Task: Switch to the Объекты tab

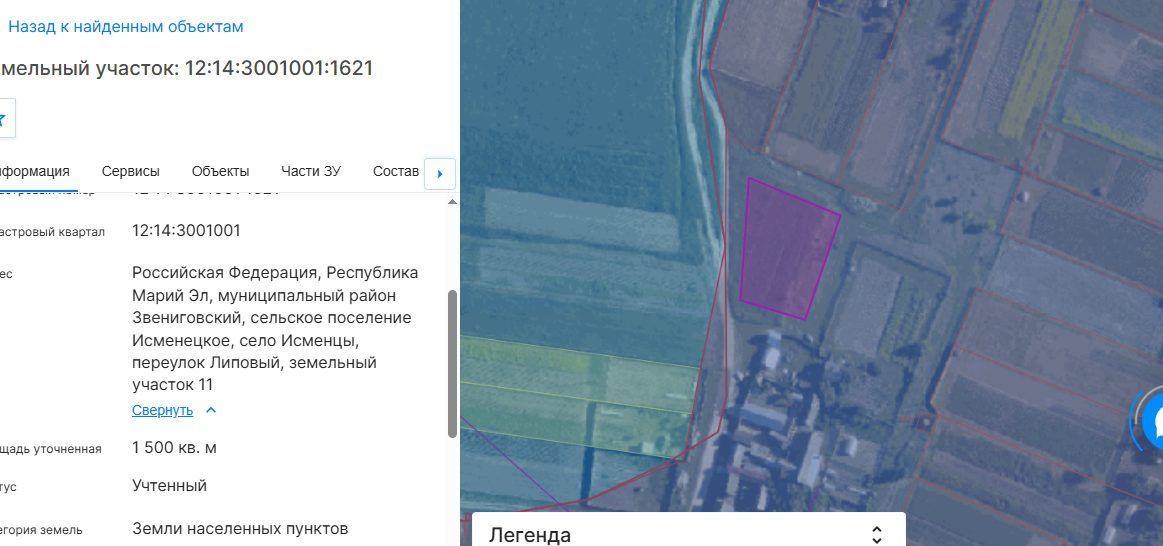Action: [x=220, y=171]
